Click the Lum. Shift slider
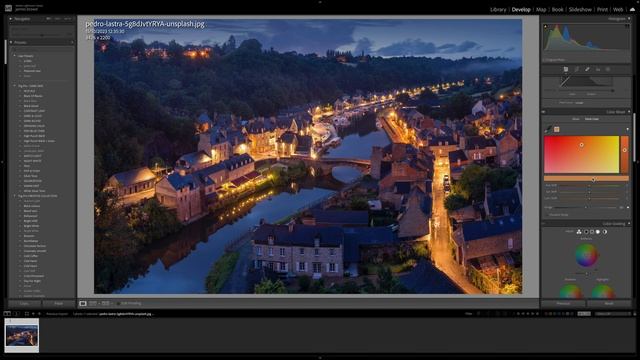 pyautogui.click(x=589, y=198)
